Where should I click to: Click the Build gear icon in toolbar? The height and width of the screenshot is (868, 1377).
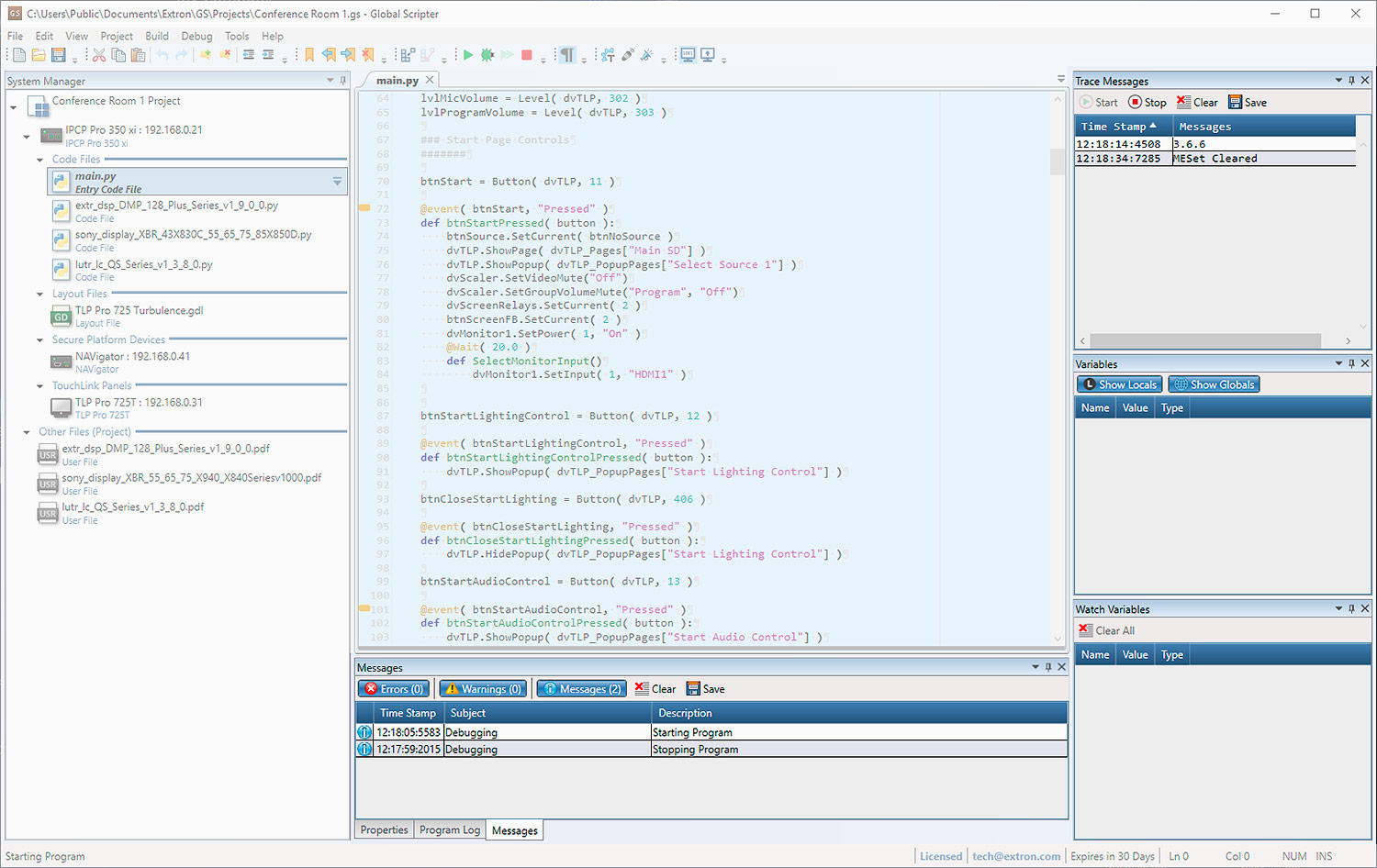[608, 55]
